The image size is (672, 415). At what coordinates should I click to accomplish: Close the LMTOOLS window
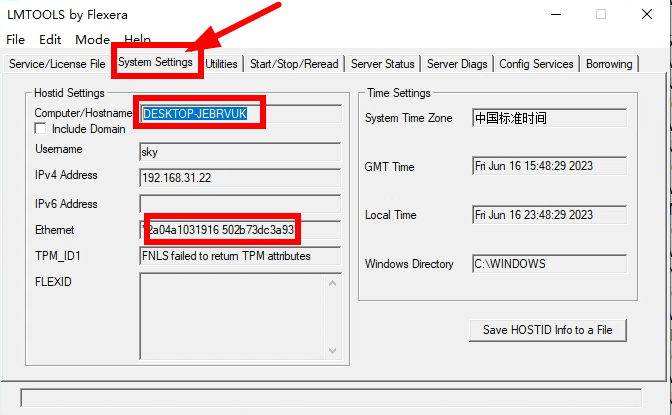(647, 14)
